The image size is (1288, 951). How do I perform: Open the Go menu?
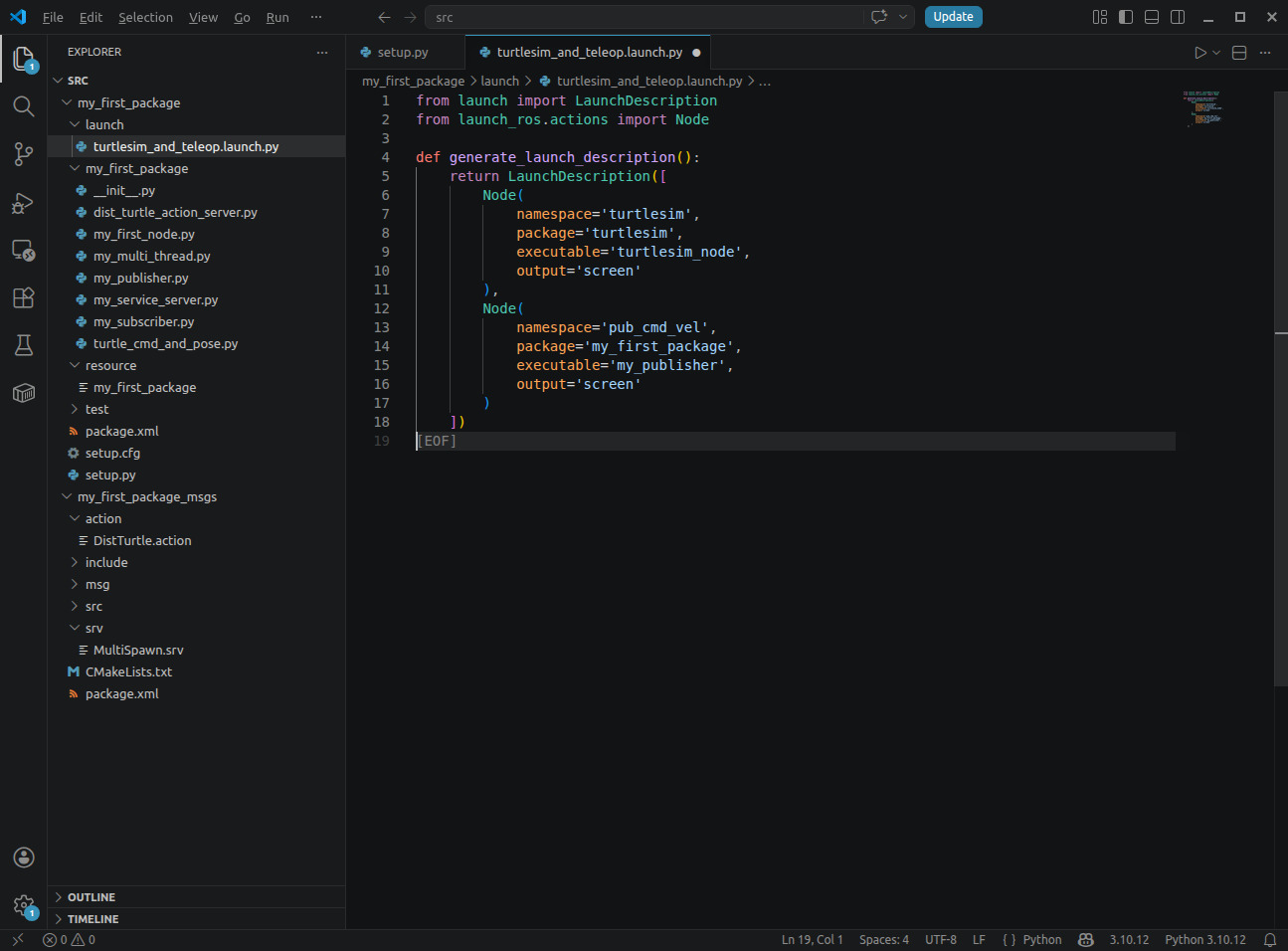coord(242,17)
